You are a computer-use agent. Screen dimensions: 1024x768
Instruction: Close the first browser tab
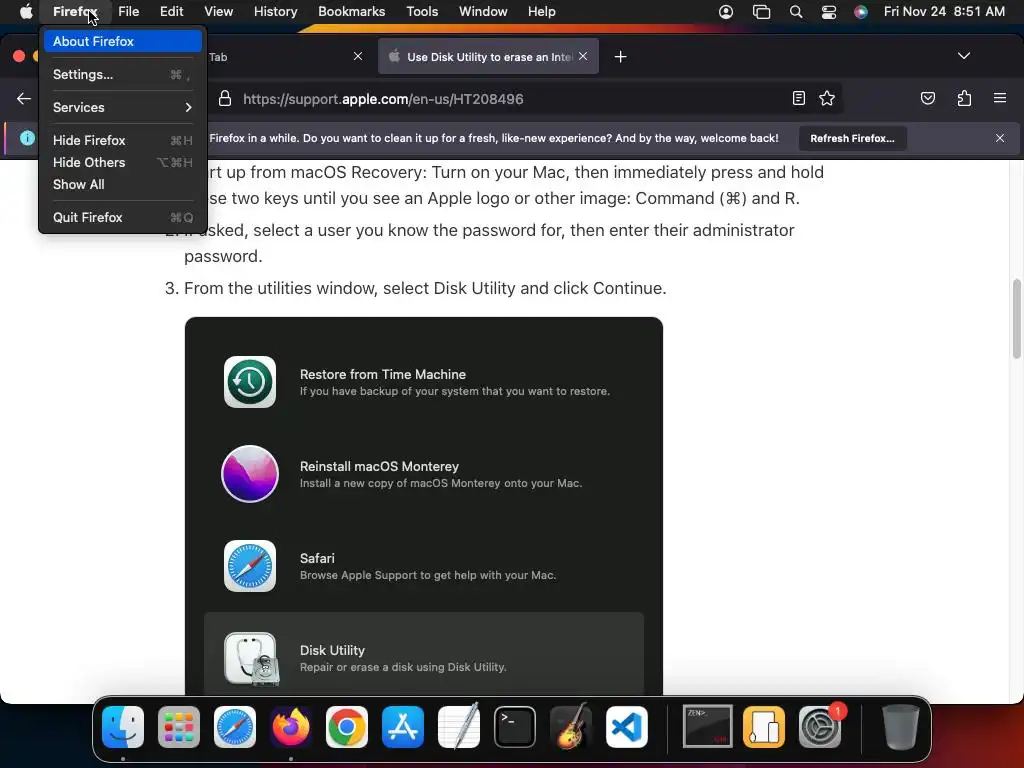point(358,56)
